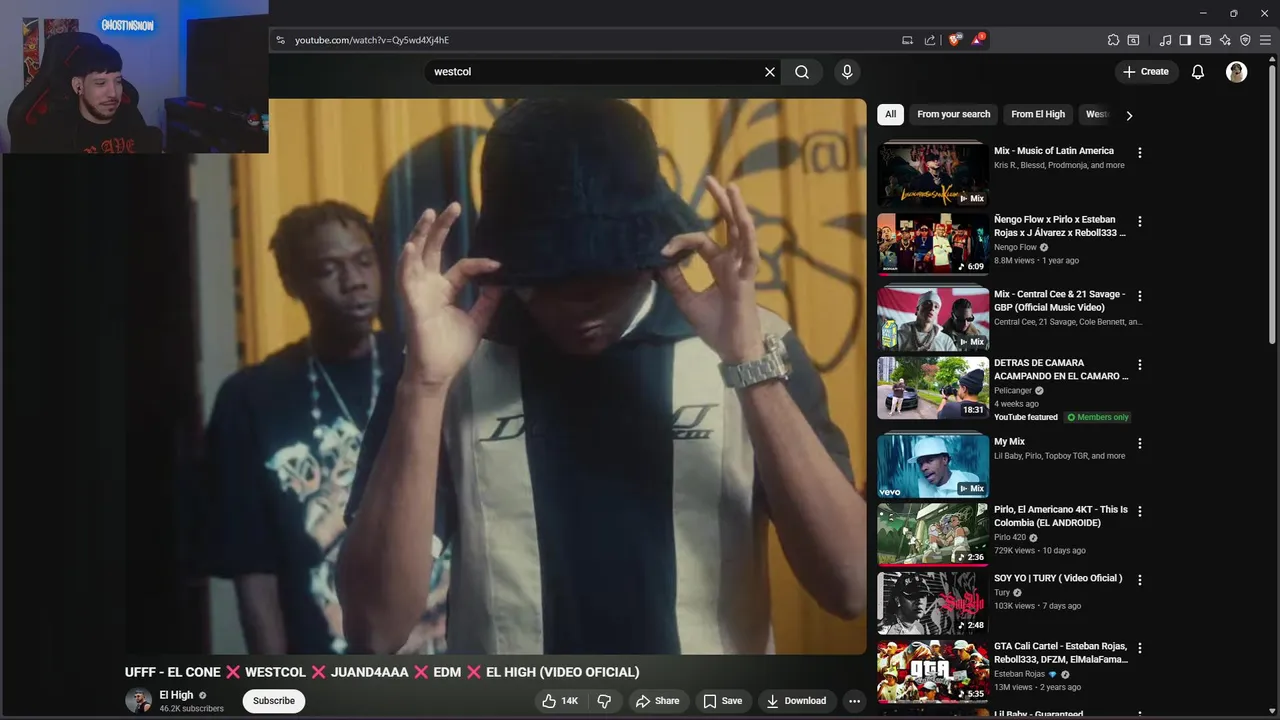Viewport: 1280px width, 720px height.
Task: Open the account avatar menu
Action: [x=1237, y=72]
